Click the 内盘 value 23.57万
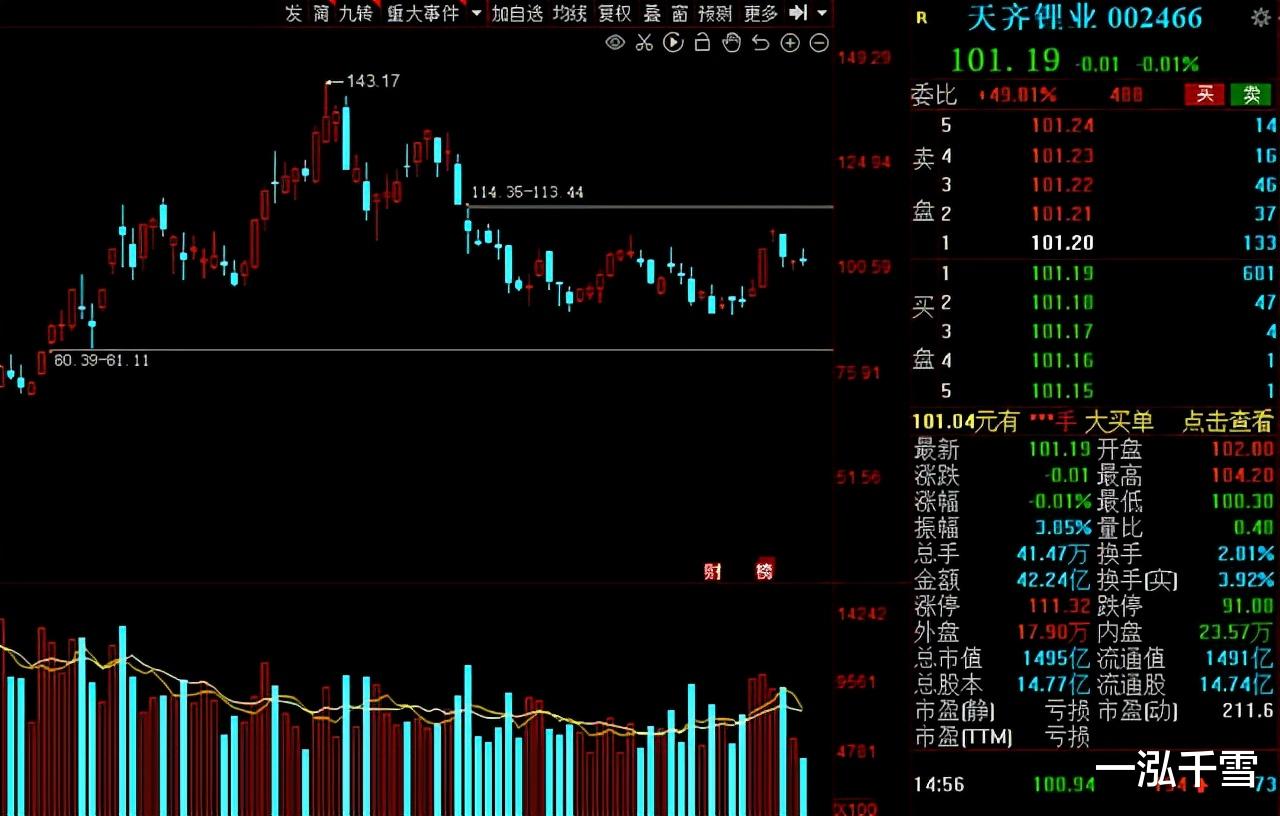This screenshot has height=816, width=1280. click(1236, 633)
